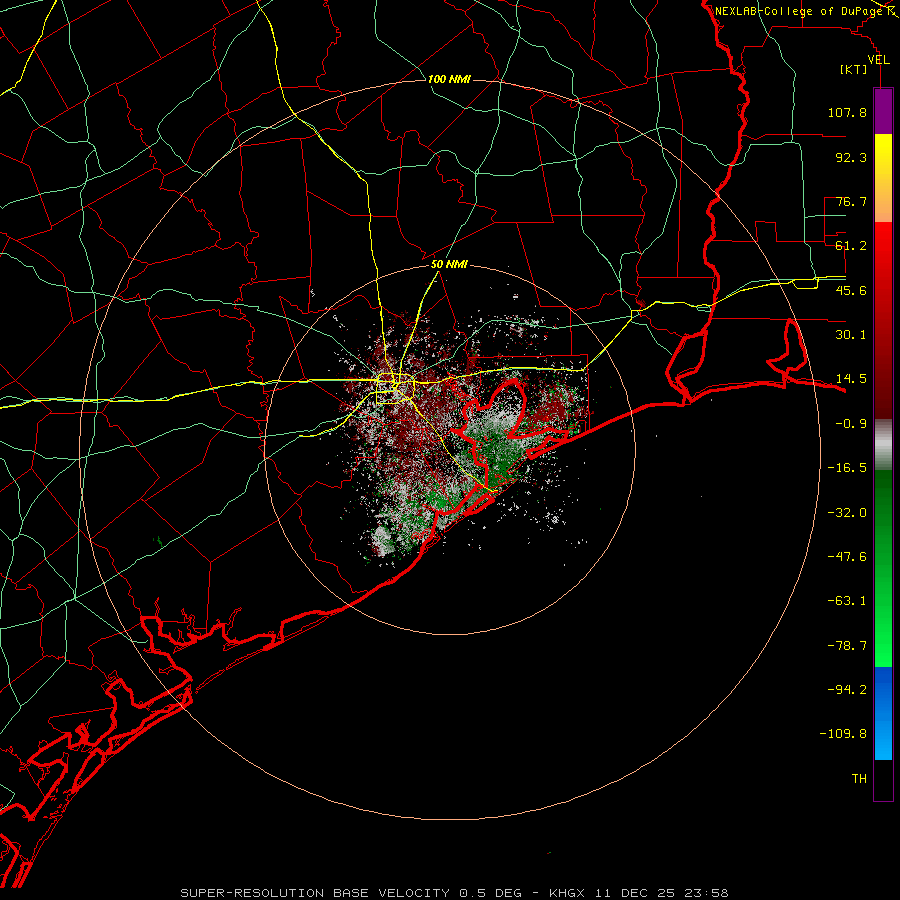Click the KHGX station identifier in the caption
Viewport: 900px width, 900px height.
click(568, 893)
